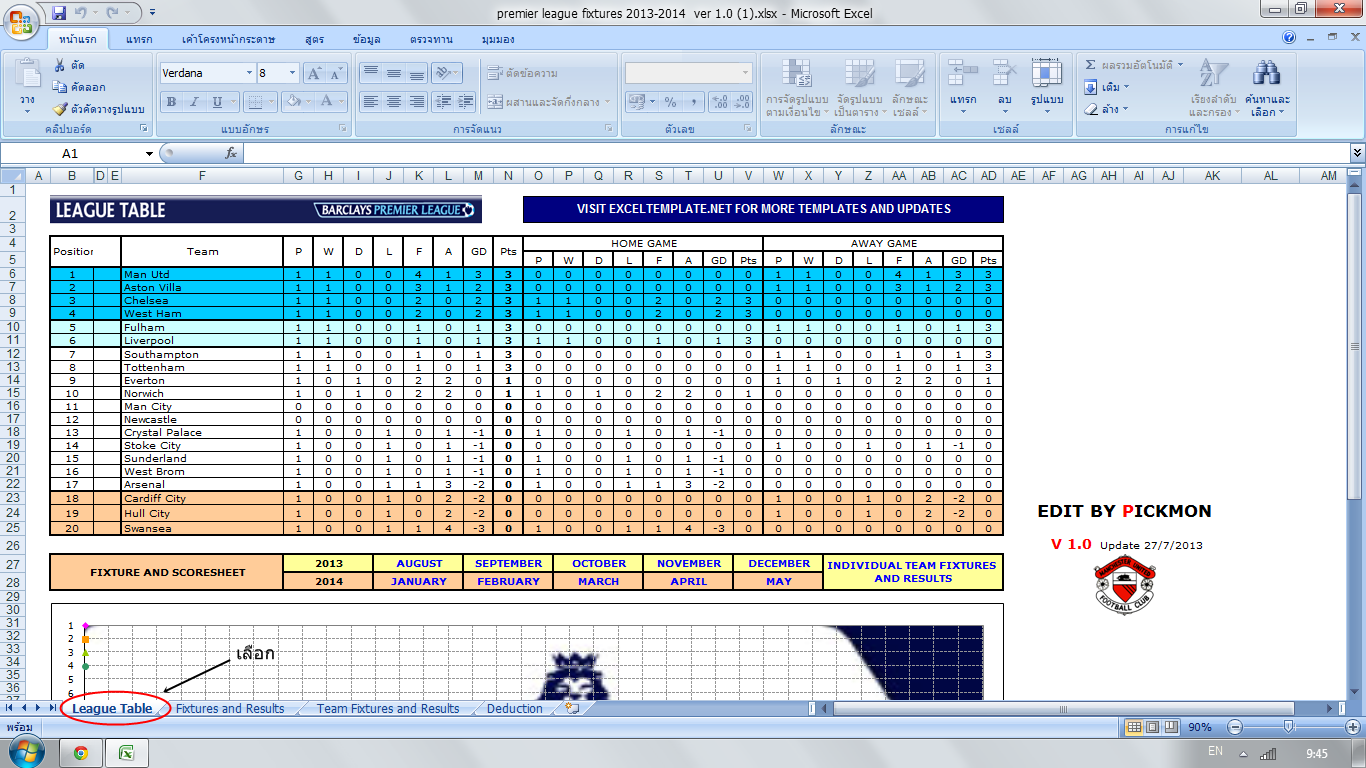Select the Format Painter brush
The height and width of the screenshot is (768, 1366).
pyautogui.click(x=61, y=109)
